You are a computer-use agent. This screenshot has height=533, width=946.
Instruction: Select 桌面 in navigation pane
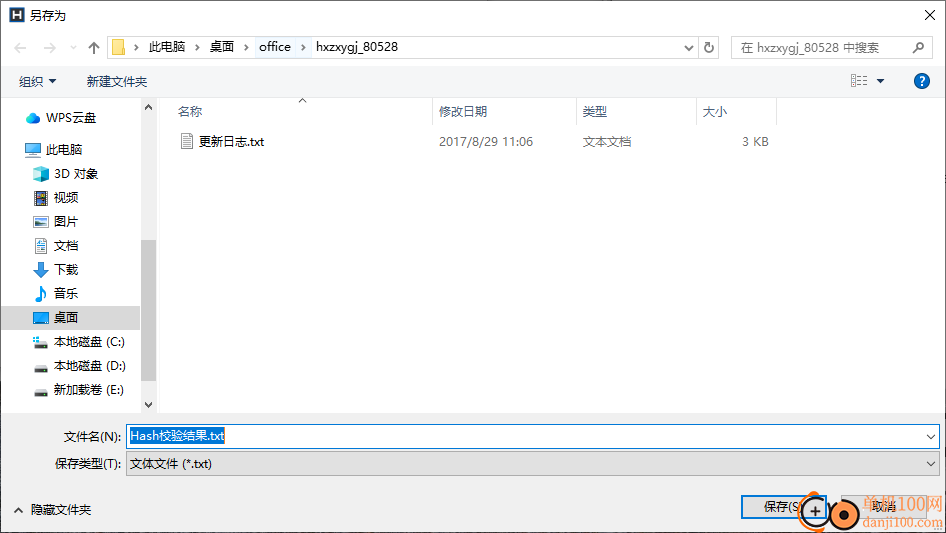click(x=71, y=318)
